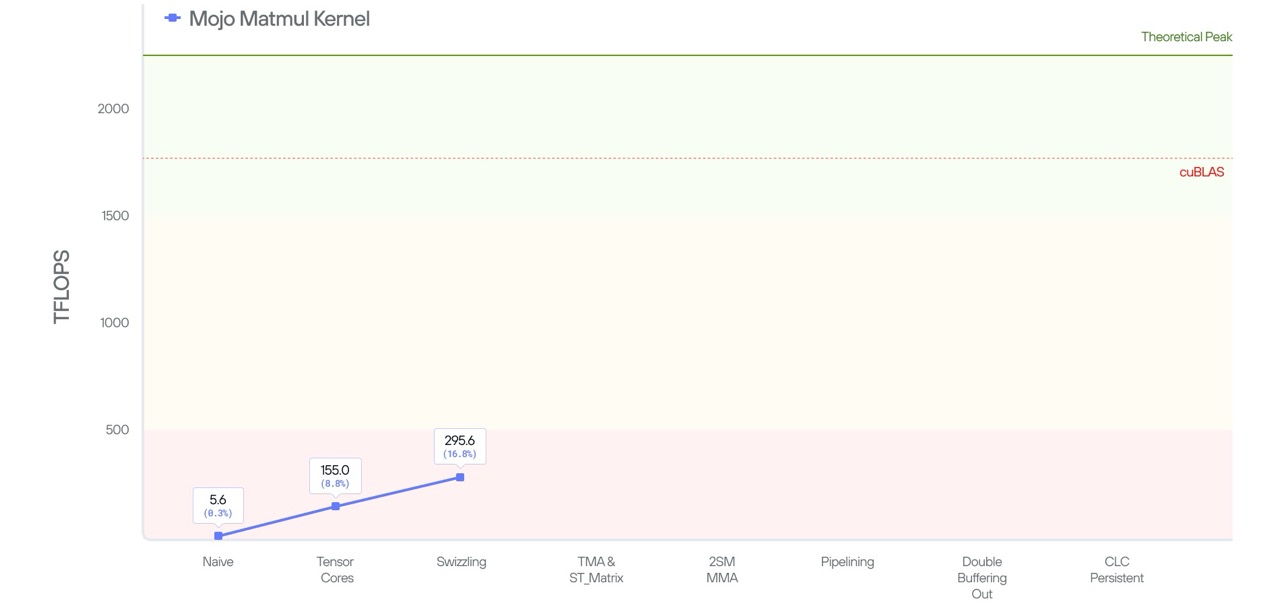
Task: Click the Swizzling x-axis label
Action: pyautogui.click(x=461, y=562)
